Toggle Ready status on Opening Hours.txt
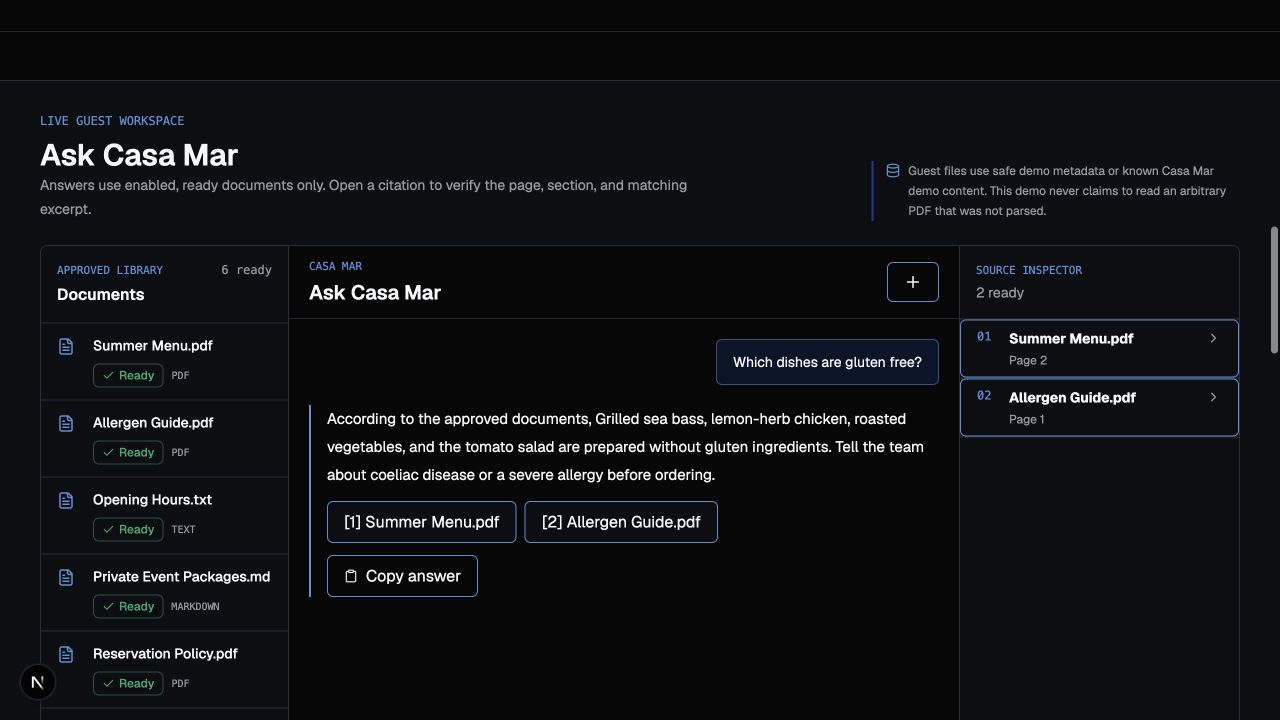The image size is (1280, 720). pos(128,529)
